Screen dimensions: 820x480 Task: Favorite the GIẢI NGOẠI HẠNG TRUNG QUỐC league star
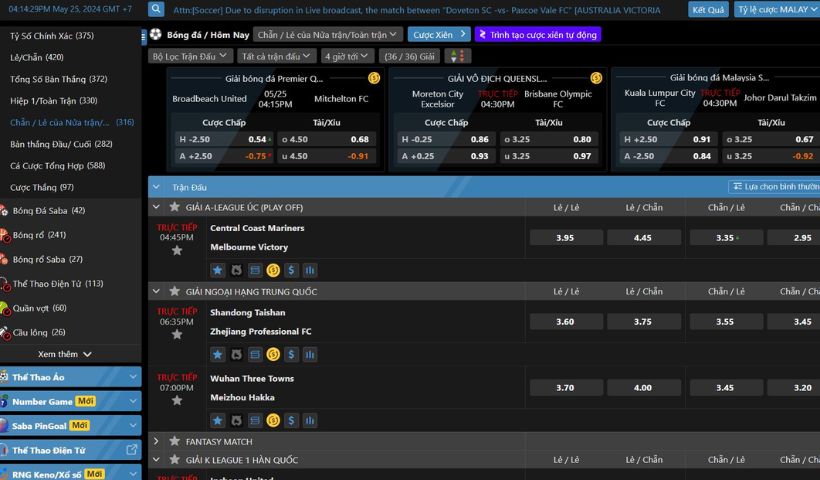175,291
